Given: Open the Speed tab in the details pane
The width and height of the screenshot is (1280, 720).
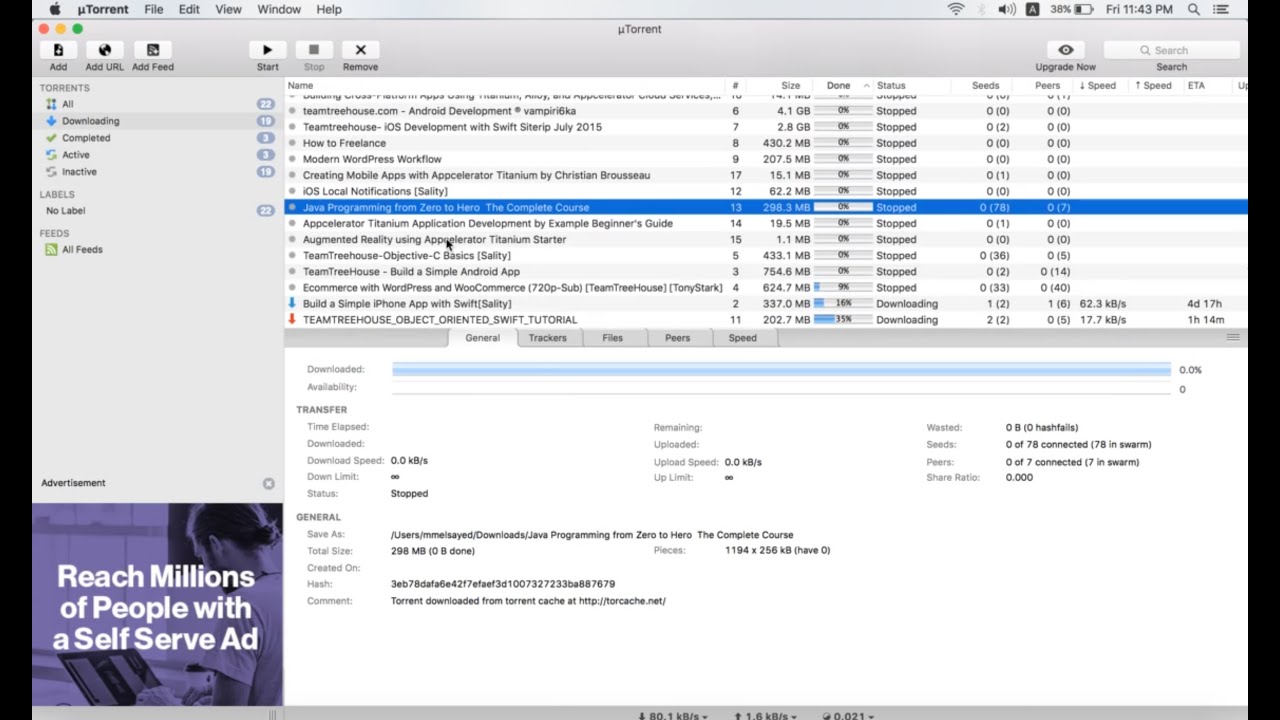Looking at the screenshot, I should 742,338.
